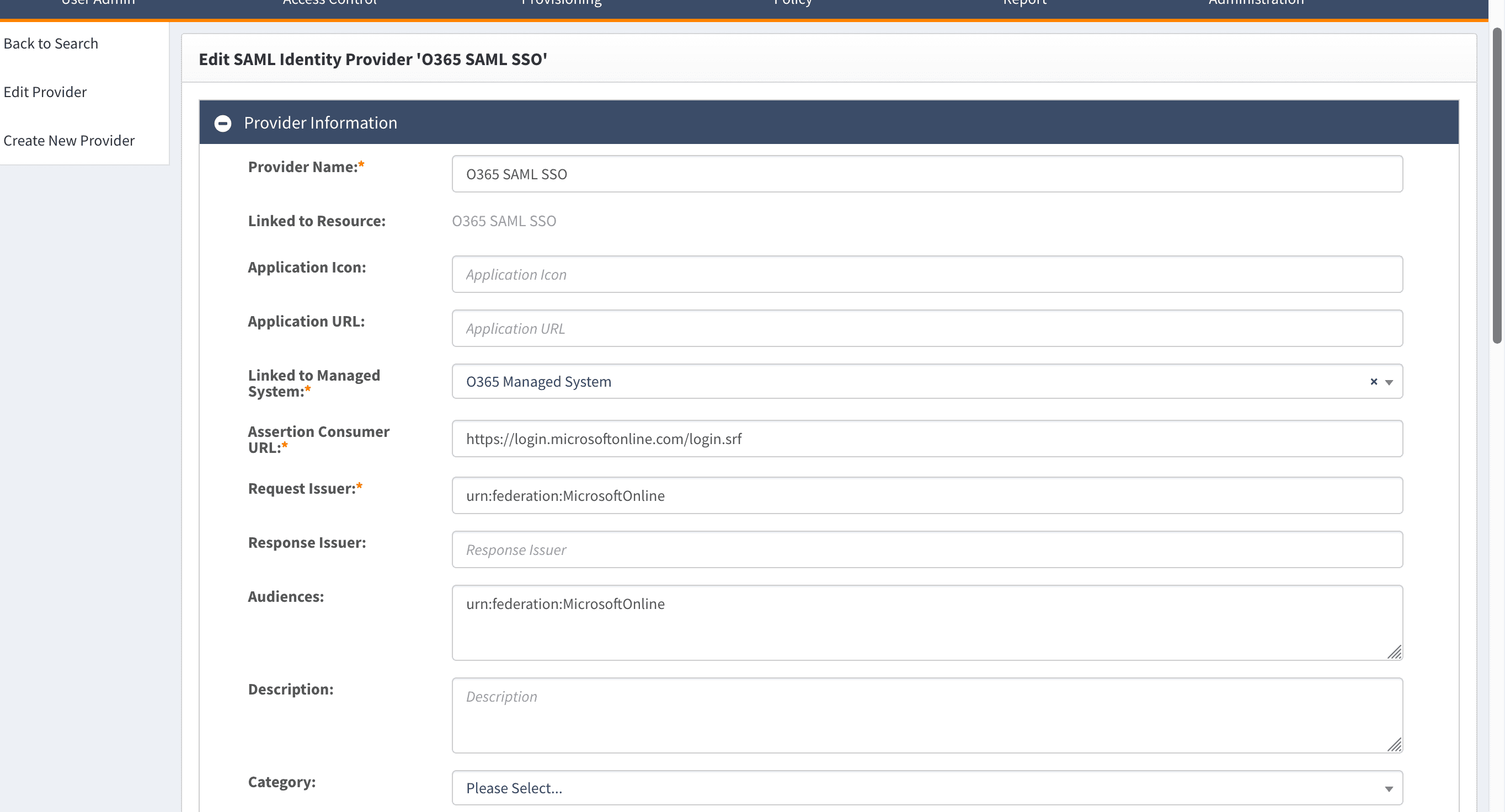Go Back to Search

coord(51,44)
